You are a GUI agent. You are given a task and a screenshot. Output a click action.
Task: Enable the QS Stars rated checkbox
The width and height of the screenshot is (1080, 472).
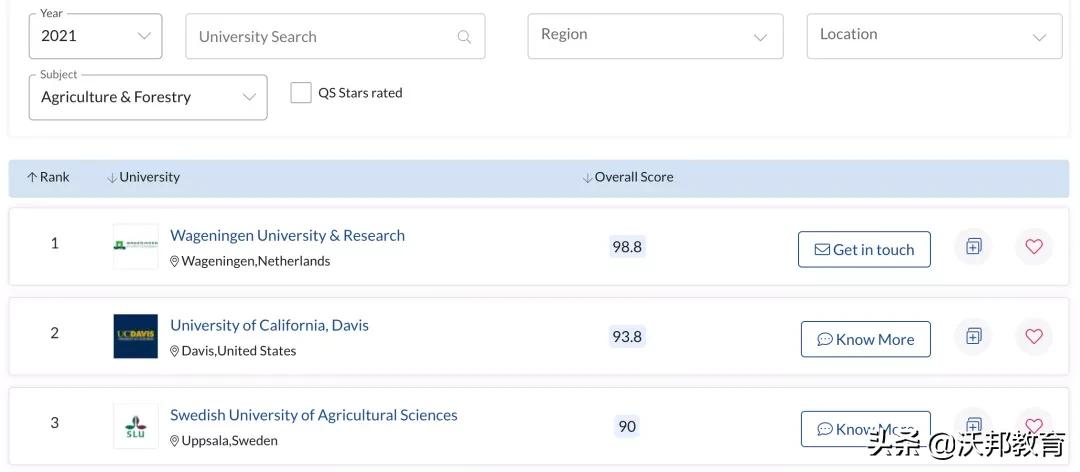pos(301,93)
